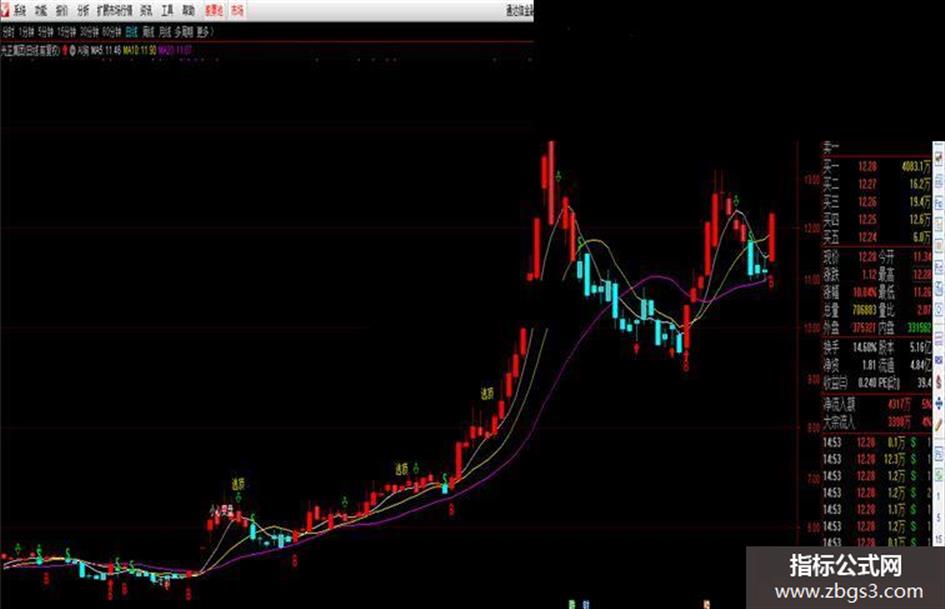Screen dimensions: 945x609
Task: Click the 13.00 price axis label
Action: (811, 179)
